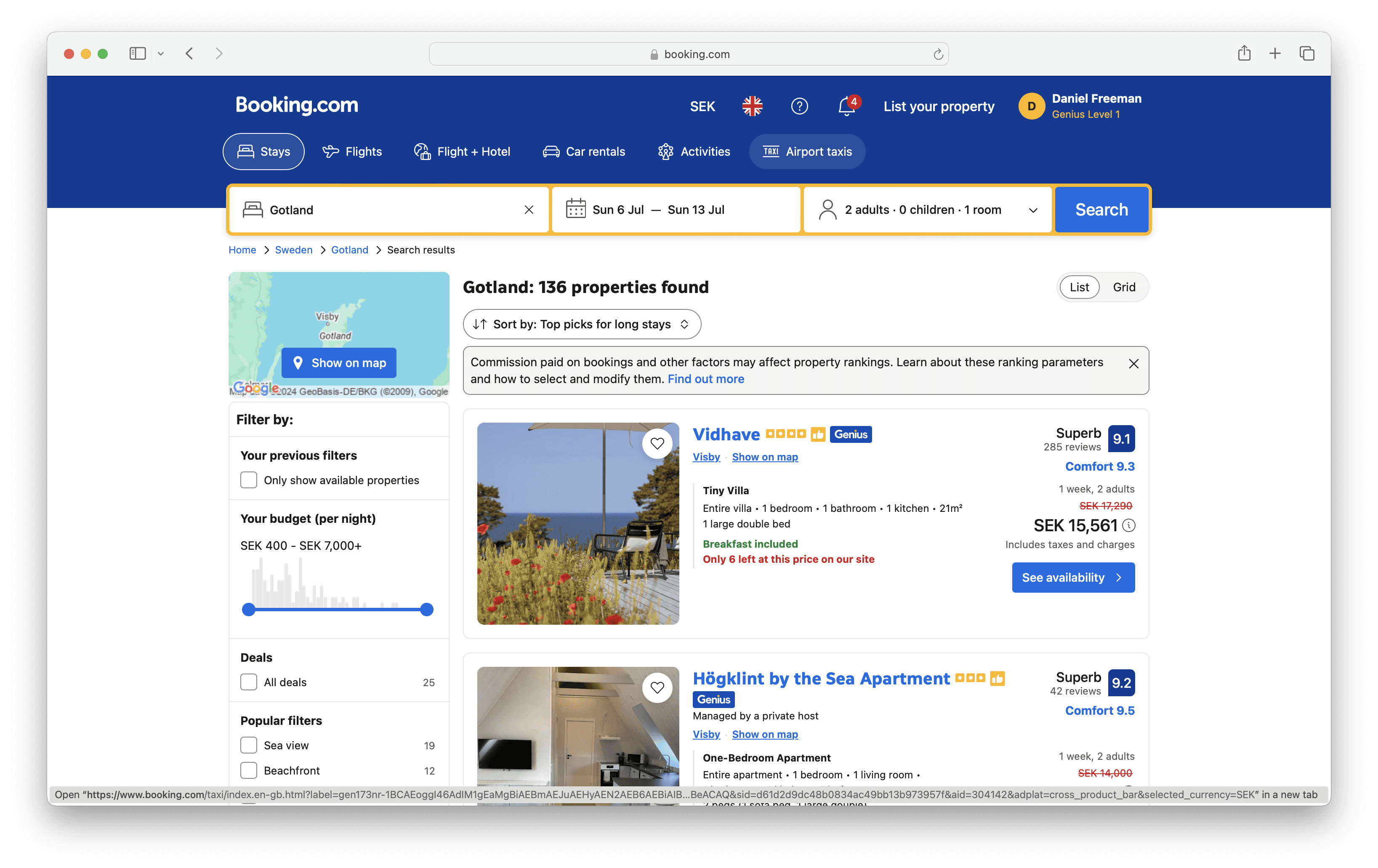This screenshot has height=868, width=1378.
Task: Click the Booking.com logo
Action: pyautogui.click(x=296, y=105)
